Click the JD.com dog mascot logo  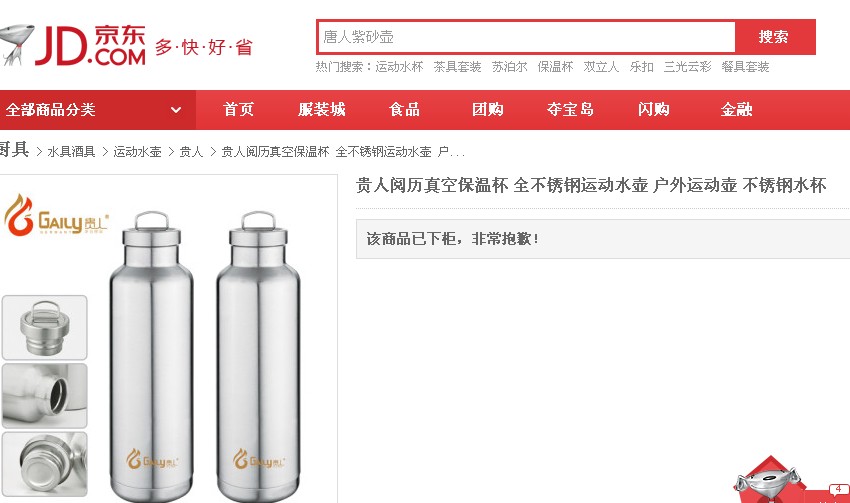pos(15,44)
